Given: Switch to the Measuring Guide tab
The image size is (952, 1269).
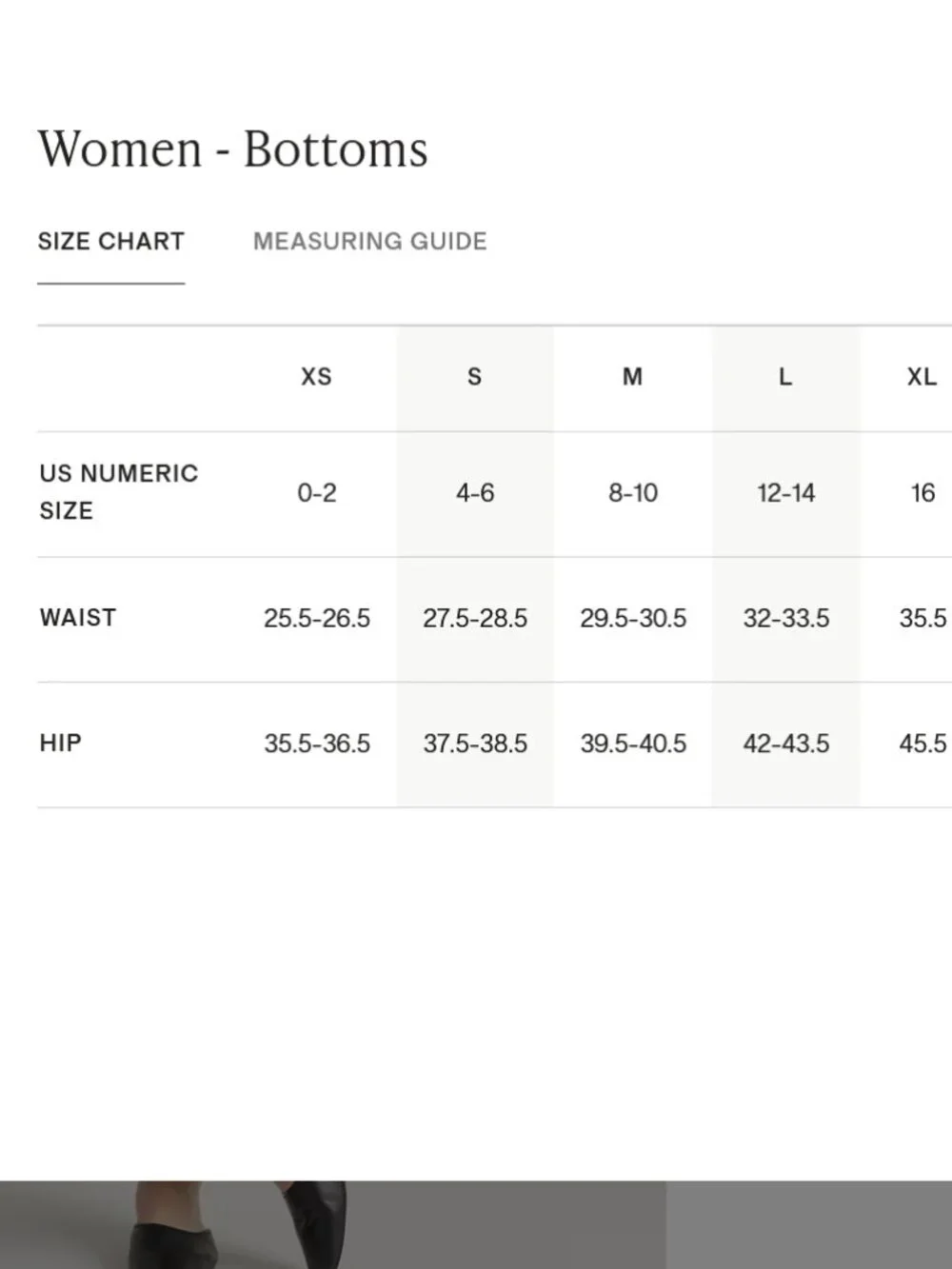Looking at the screenshot, I should (x=369, y=241).
